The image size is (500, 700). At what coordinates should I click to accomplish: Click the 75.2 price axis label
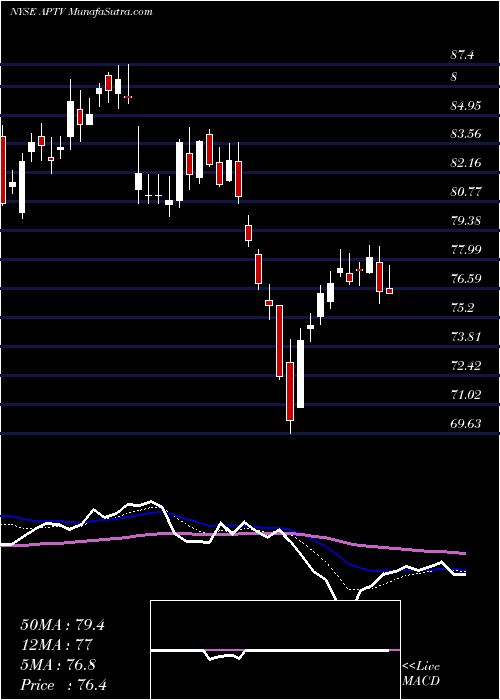click(x=463, y=308)
